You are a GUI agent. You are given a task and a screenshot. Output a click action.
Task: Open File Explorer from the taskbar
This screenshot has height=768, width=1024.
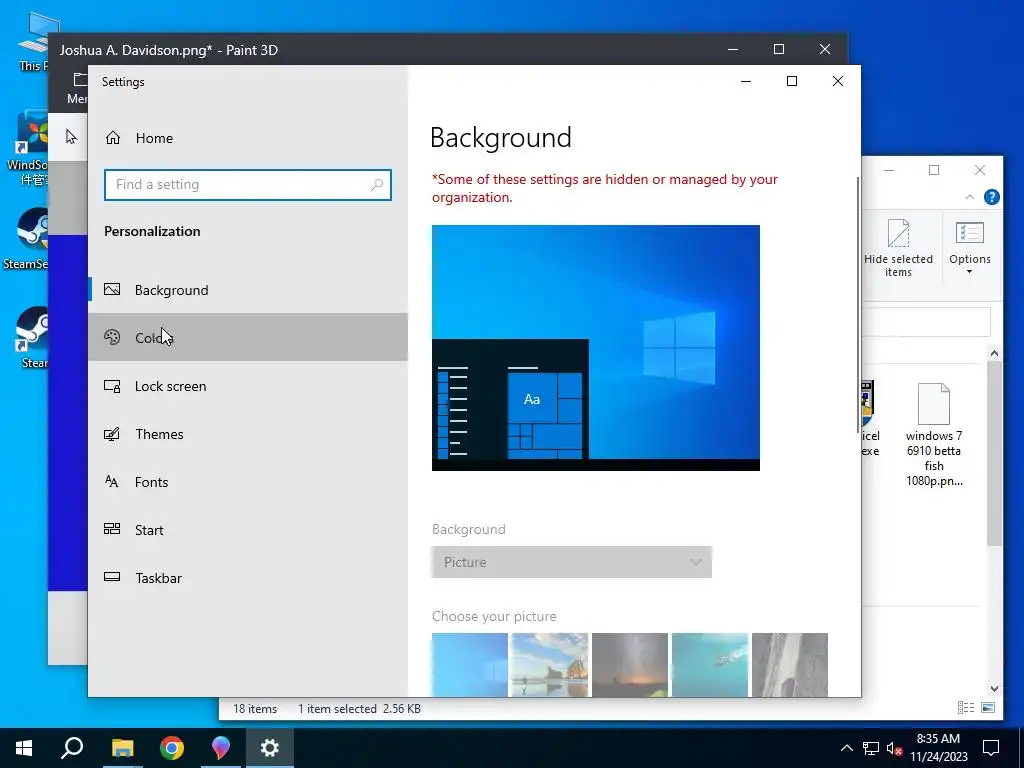[122, 748]
